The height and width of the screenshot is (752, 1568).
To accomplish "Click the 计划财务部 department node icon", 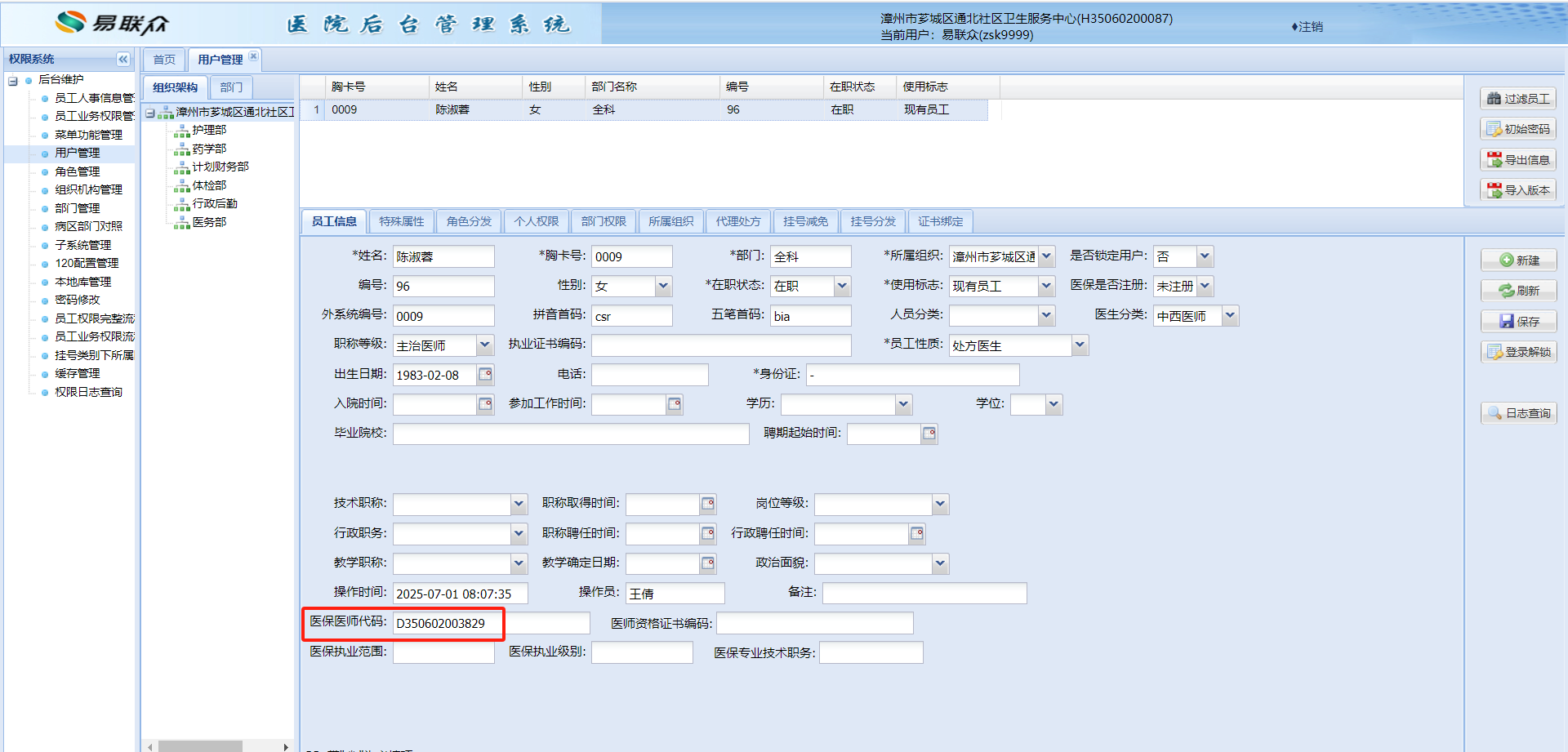I will pyautogui.click(x=182, y=167).
